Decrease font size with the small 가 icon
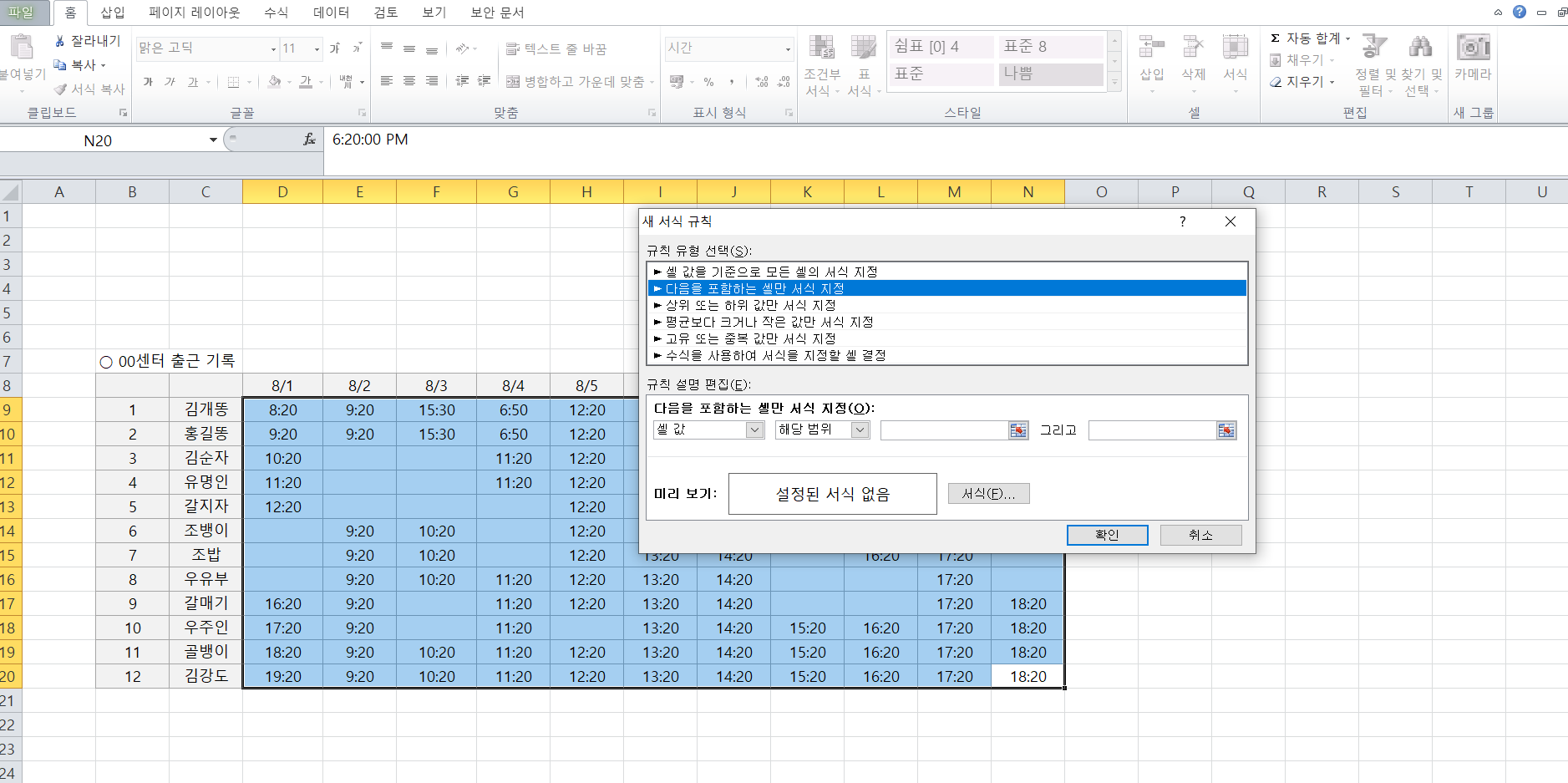This screenshot has height=783, width=1568. tap(357, 48)
